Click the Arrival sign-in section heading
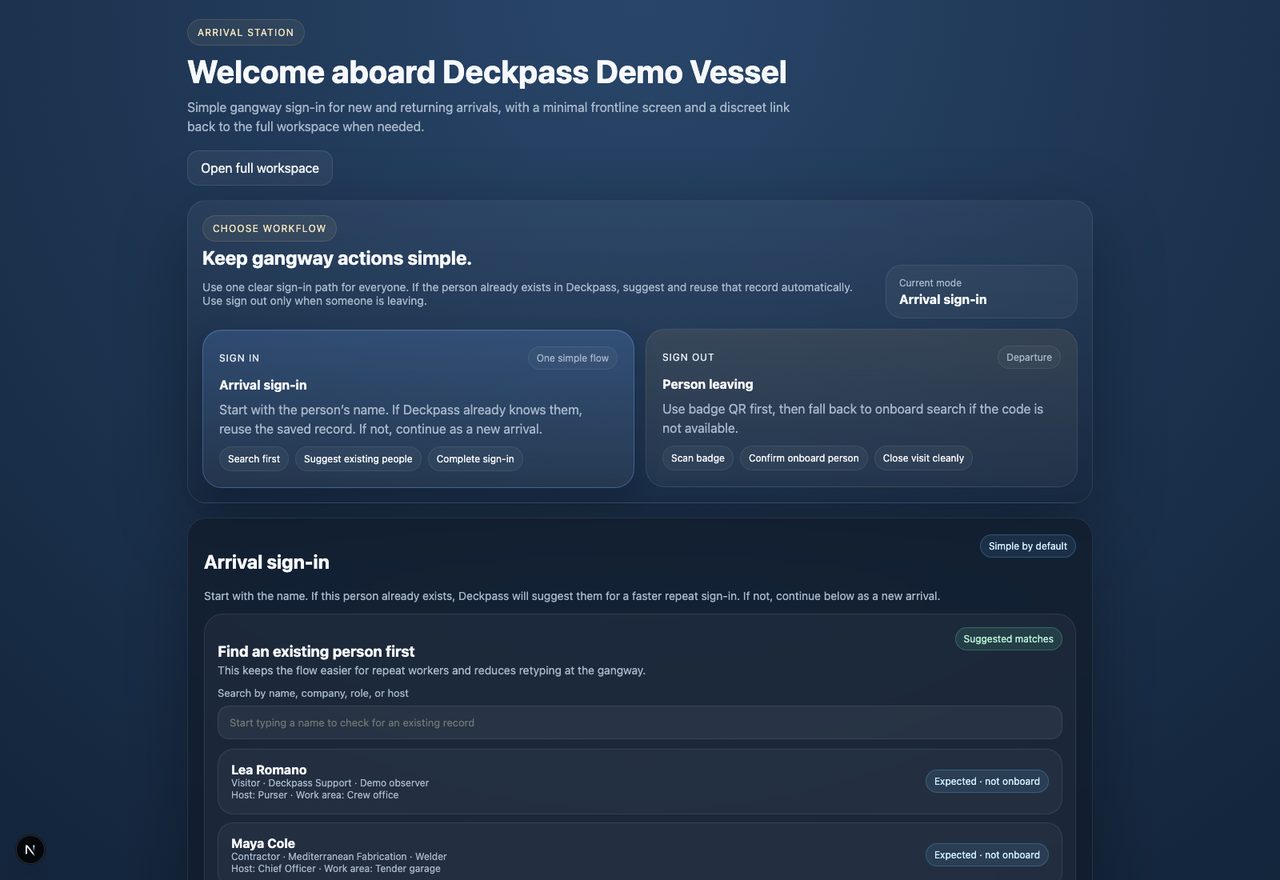This screenshot has width=1280, height=880. pyautogui.click(x=267, y=562)
